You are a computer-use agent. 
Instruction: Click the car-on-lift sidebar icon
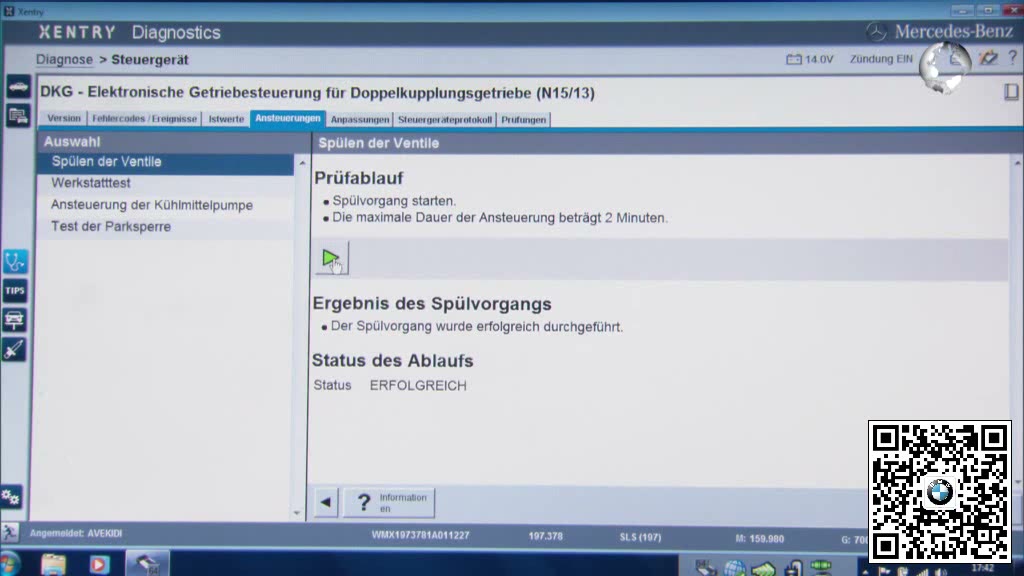tap(14, 320)
